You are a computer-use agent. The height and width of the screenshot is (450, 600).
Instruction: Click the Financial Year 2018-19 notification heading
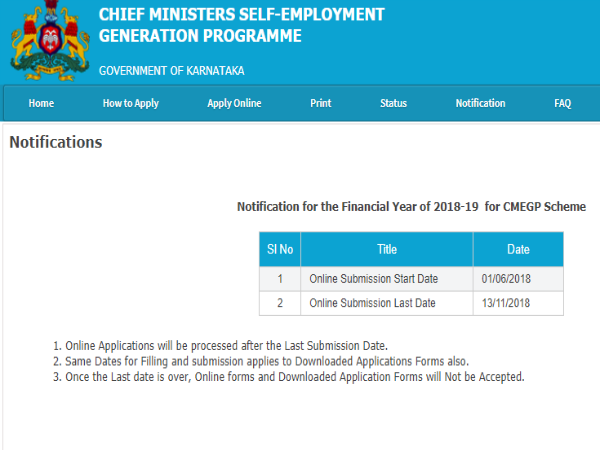(x=411, y=207)
